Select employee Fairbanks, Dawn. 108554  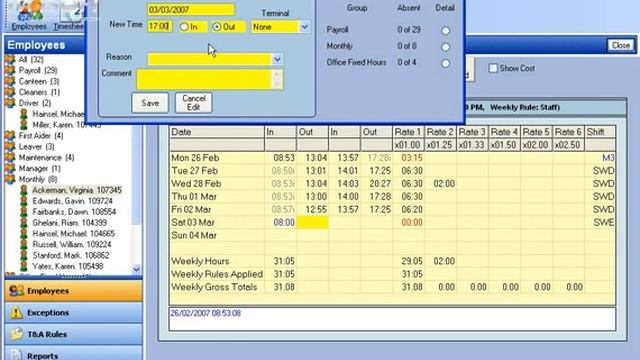click(74, 212)
